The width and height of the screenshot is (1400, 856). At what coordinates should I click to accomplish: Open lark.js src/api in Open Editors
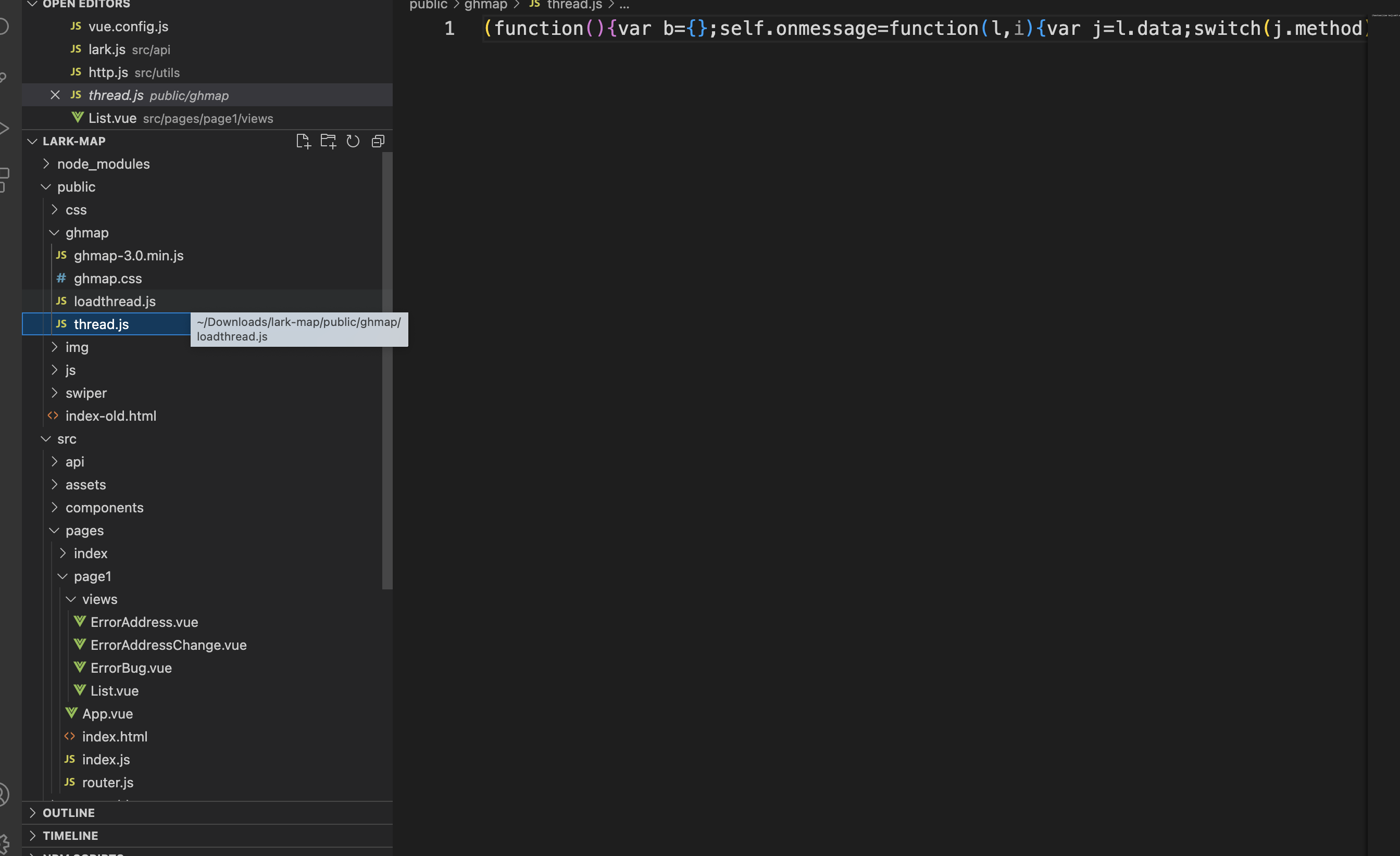tap(207, 49)
